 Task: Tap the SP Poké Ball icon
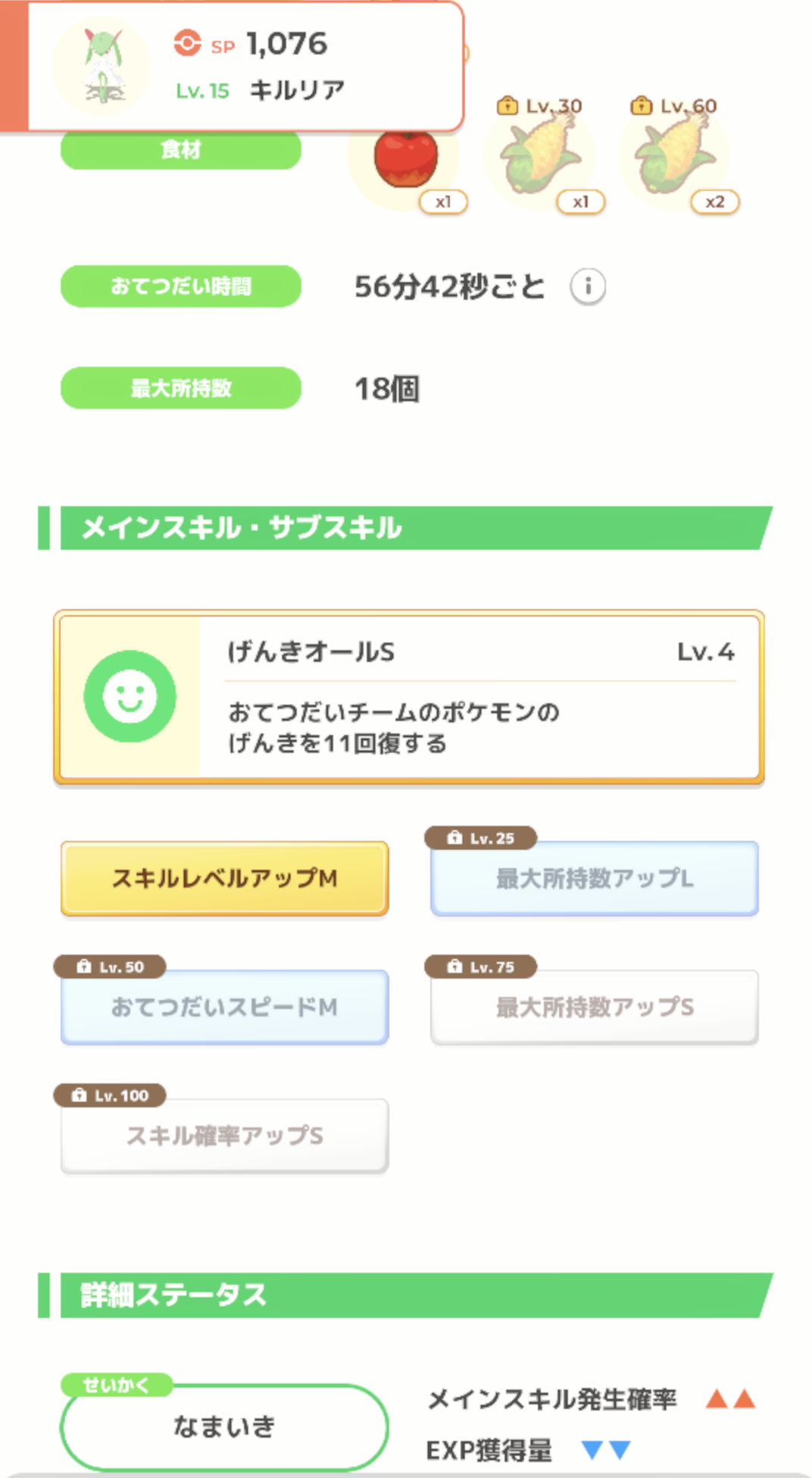pyautogui.click(x=187, y=43)
